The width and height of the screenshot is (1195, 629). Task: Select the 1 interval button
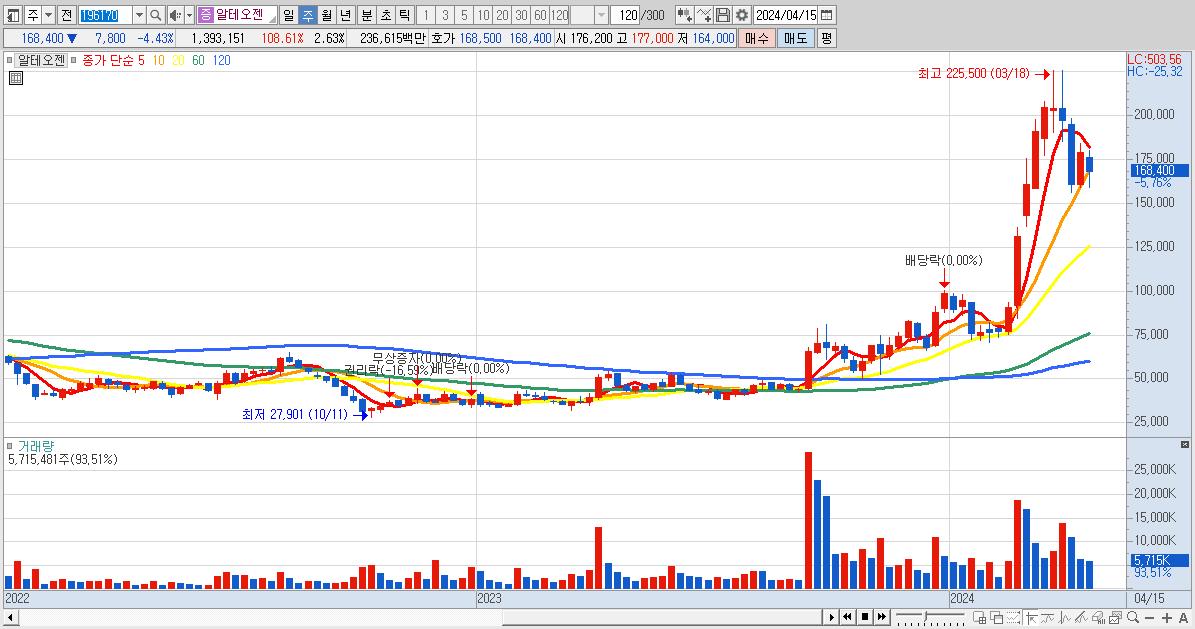click(x=426, y=14)
